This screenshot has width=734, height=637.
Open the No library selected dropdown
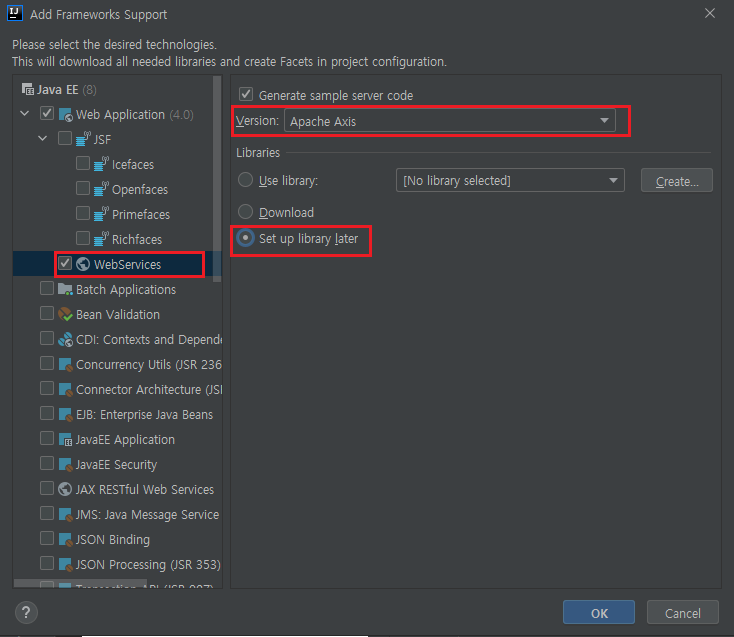tap(510, 180)
